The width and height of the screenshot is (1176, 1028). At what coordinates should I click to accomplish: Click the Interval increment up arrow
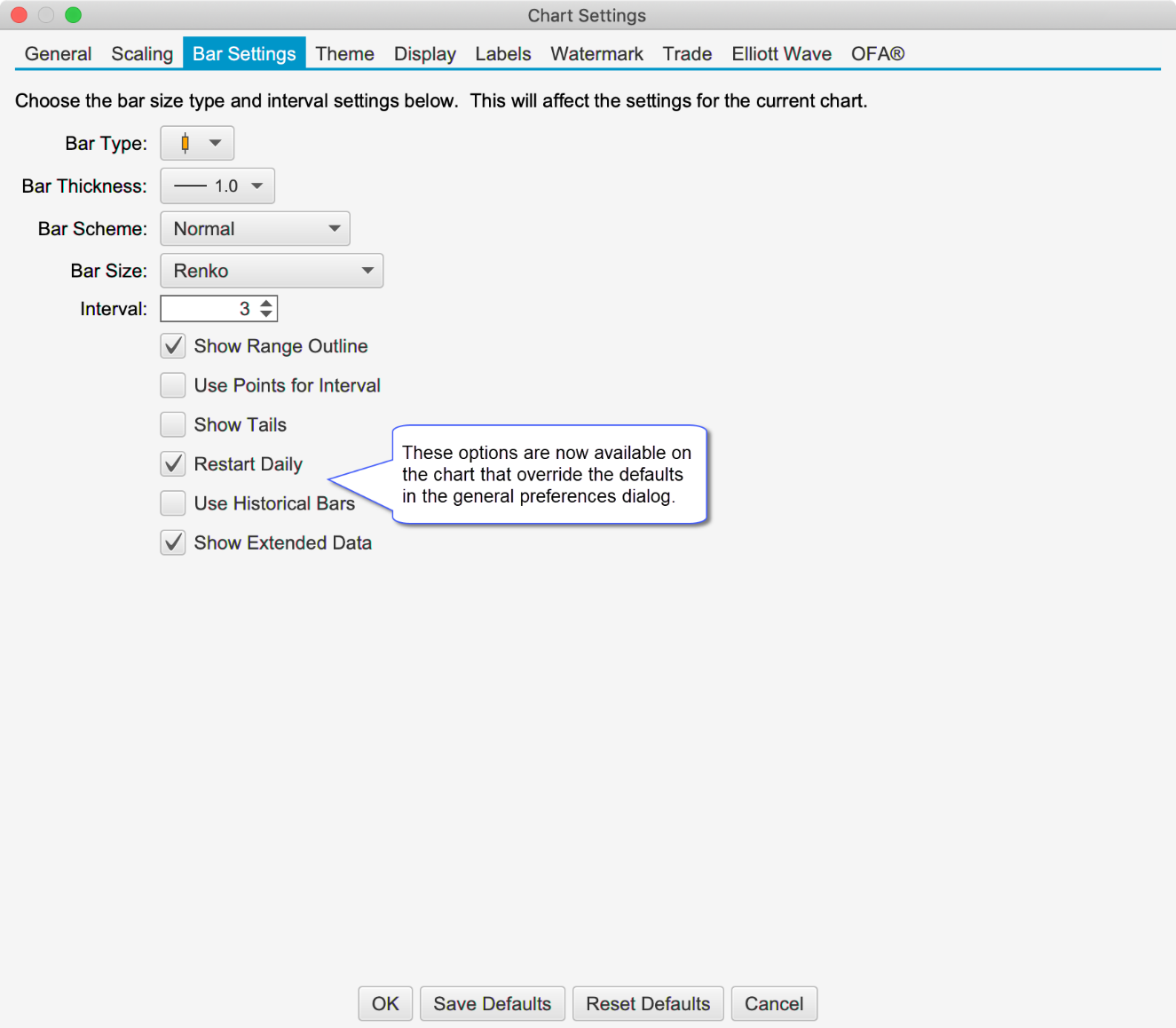point(266,304)
